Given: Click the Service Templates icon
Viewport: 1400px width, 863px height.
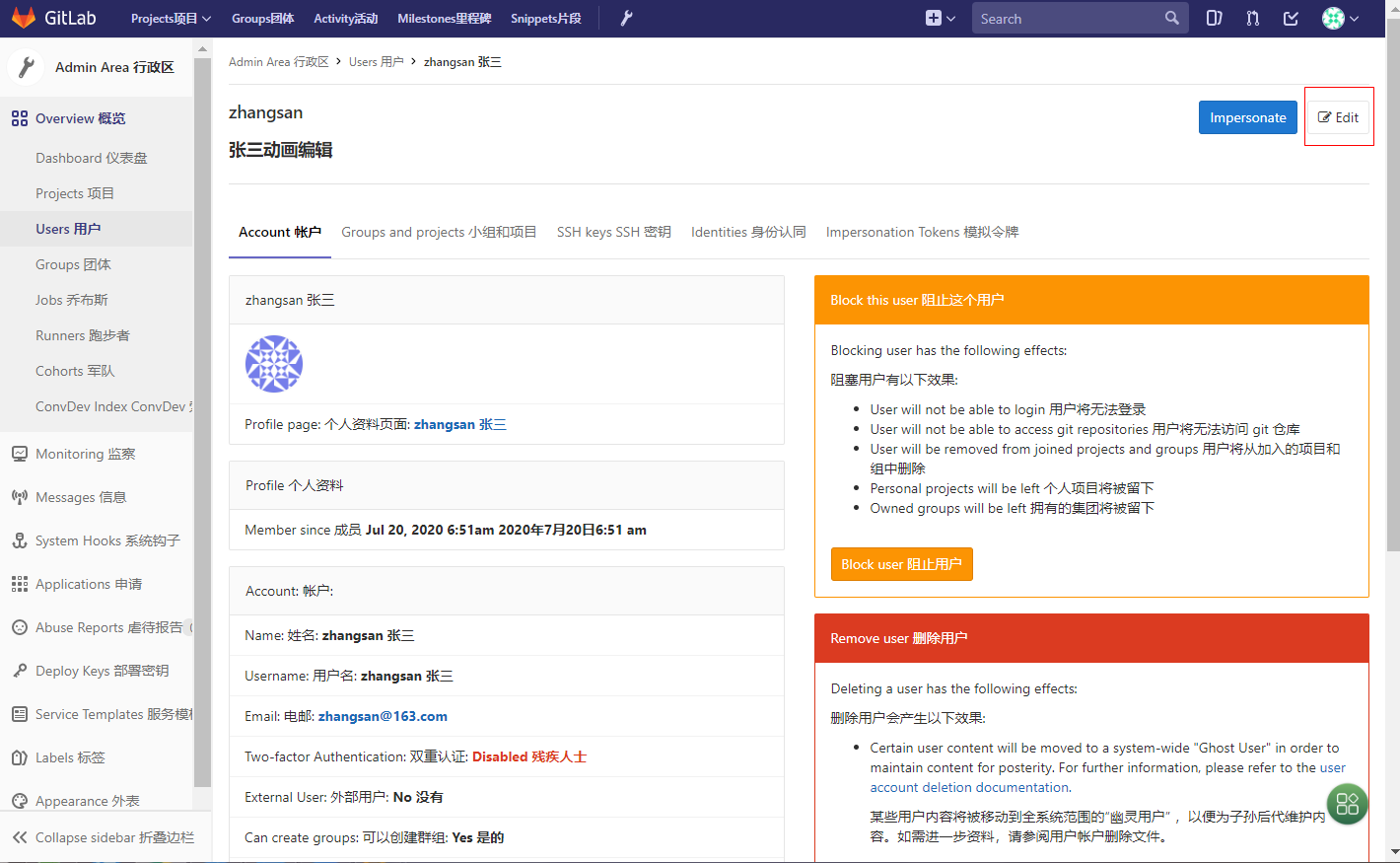Looking at the screenshot, I should click(x=20, y=714).
